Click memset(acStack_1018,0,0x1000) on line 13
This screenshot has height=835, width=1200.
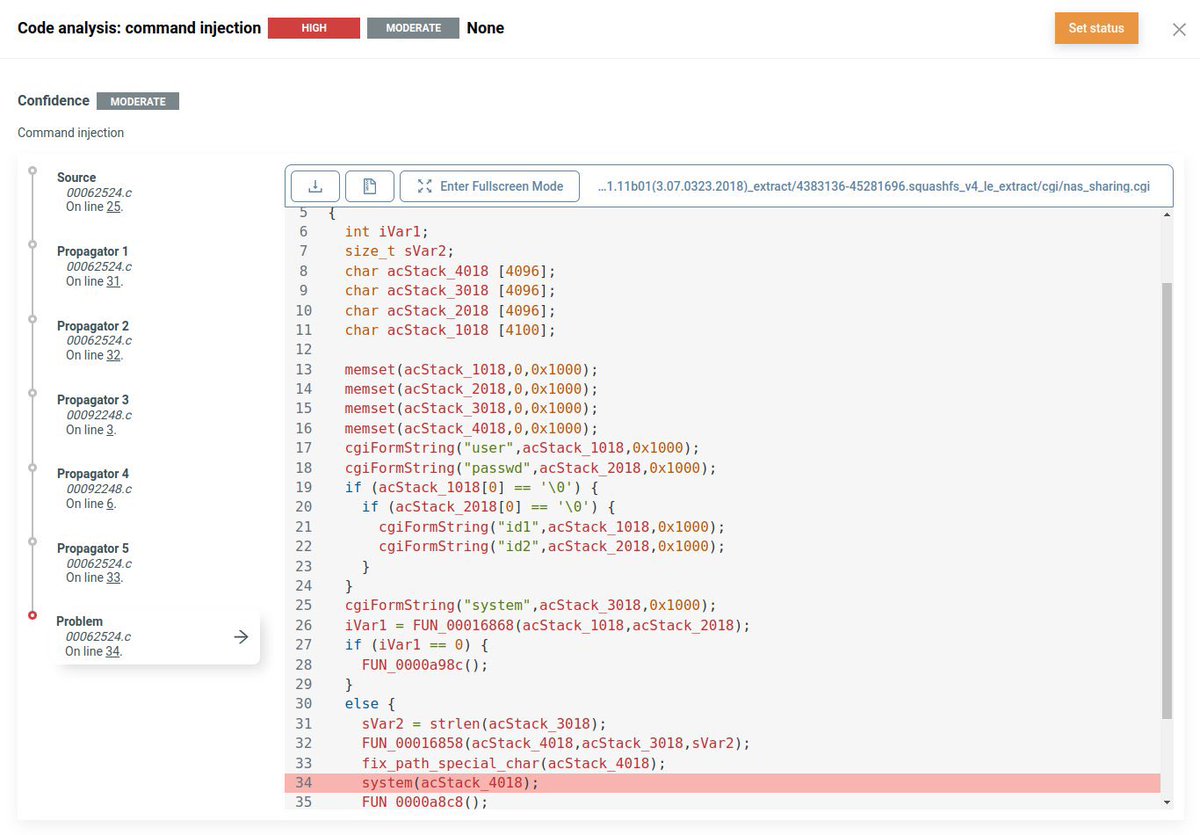[x=471, y=369]
